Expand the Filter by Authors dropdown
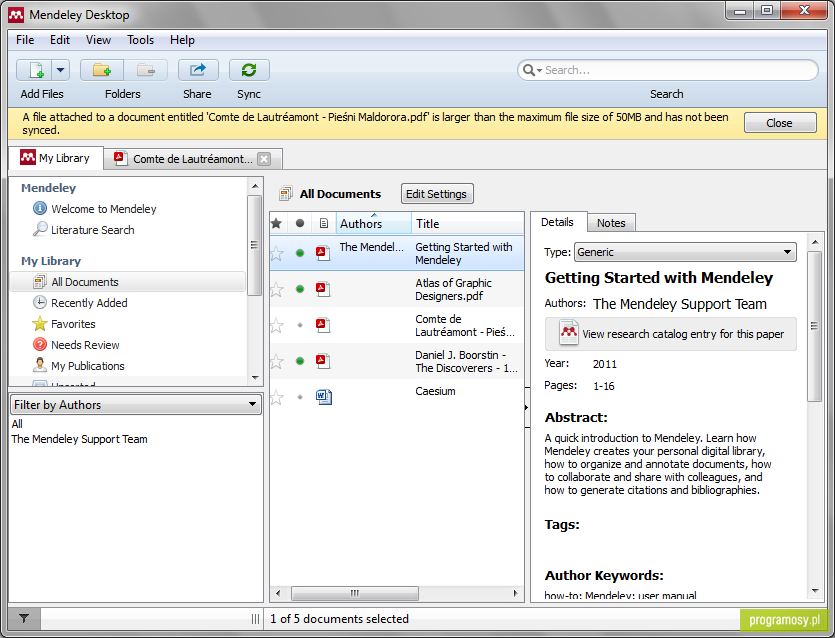This screenshot has width=835, height=638. 136,405
